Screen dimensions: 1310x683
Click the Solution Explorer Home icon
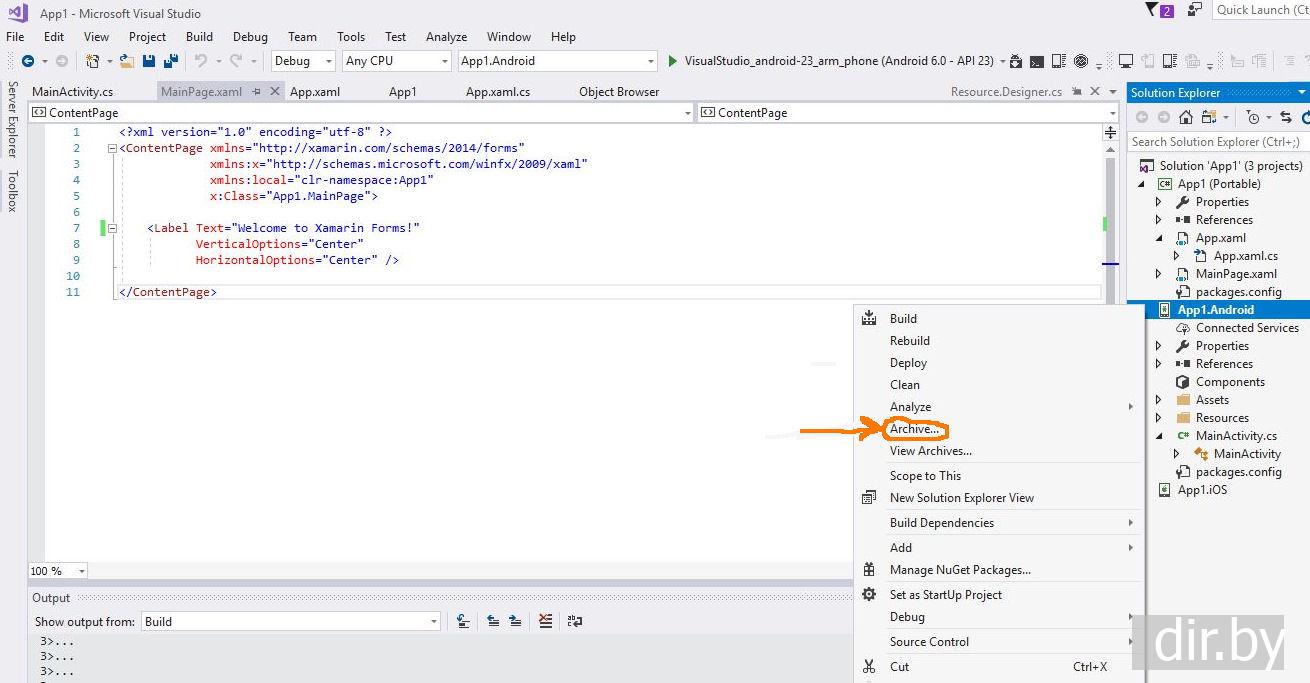(x=1185, y=117)
